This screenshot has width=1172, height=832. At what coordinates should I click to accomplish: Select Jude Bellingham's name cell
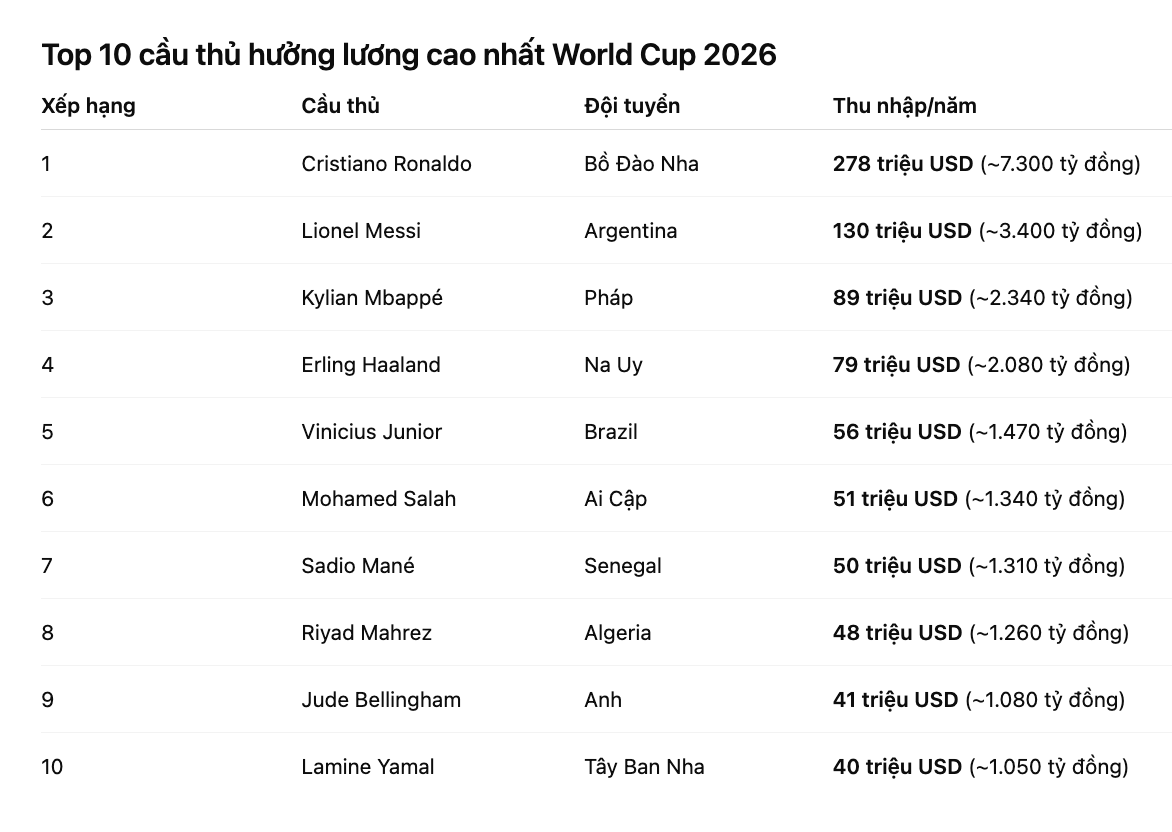pyautogui.click(x=381, y=700)
